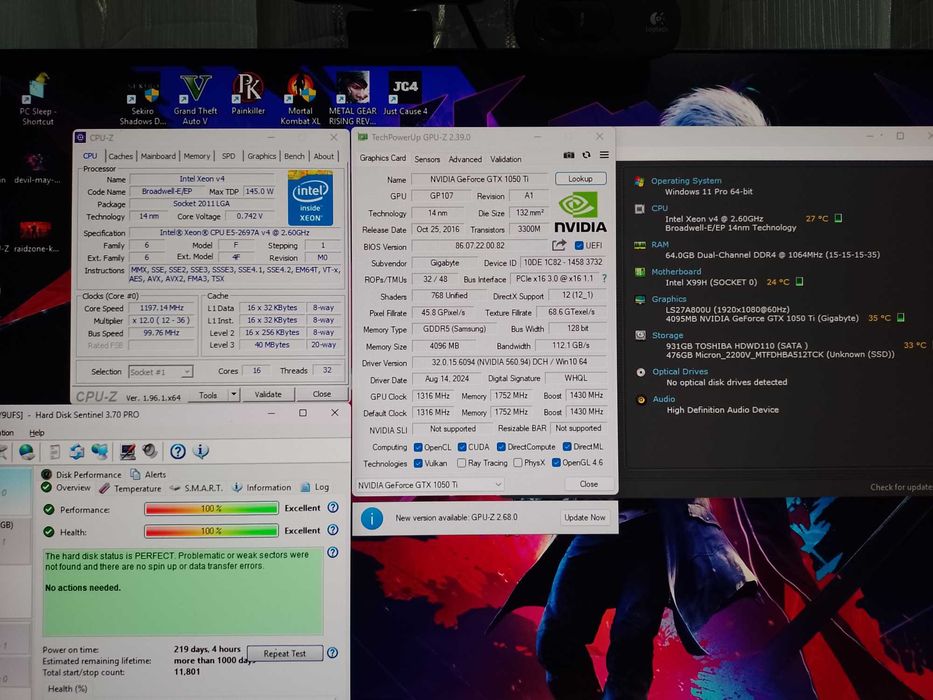Image resolution: width=933 pixels, height=700 pixels.
Task: Open the Grand Theft Auto V desktop shortcut
Action: pyautogui.click(x=195, y=99)
